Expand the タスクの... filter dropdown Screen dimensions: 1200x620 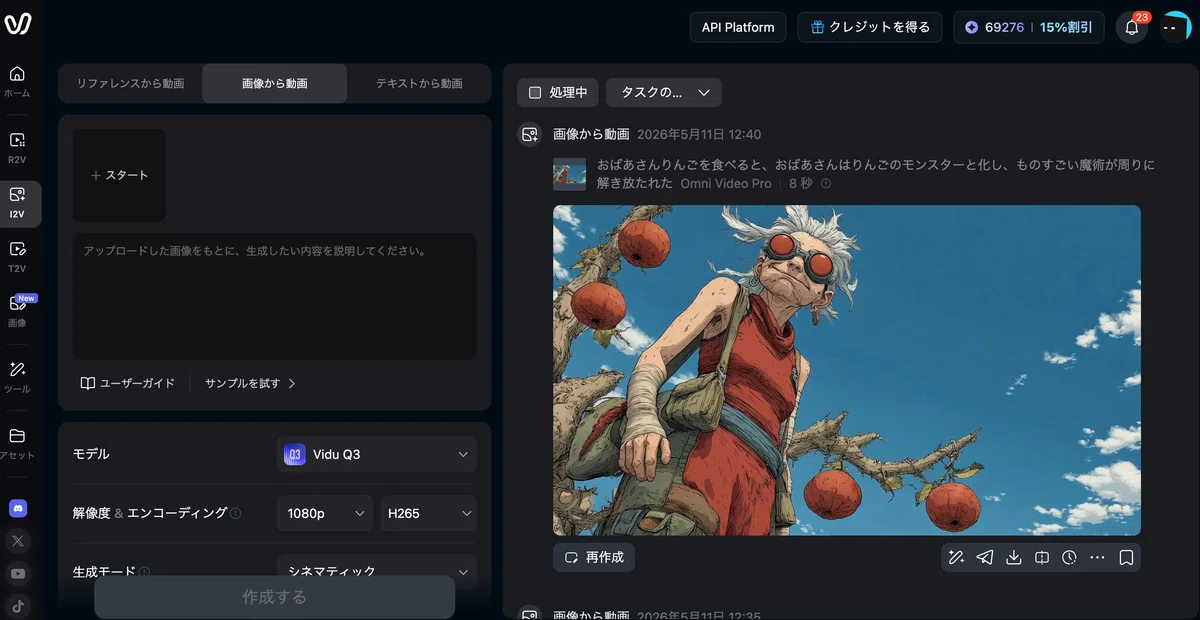coord(664,92)
